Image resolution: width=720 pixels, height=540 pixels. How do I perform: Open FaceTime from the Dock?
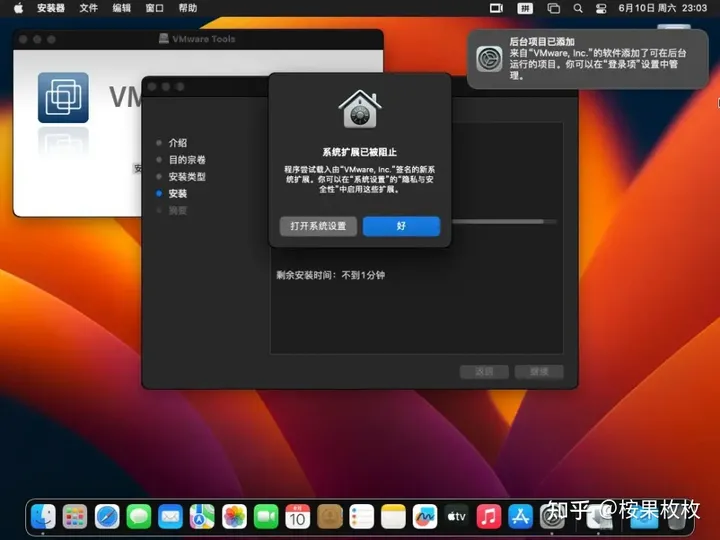[266, 517]
